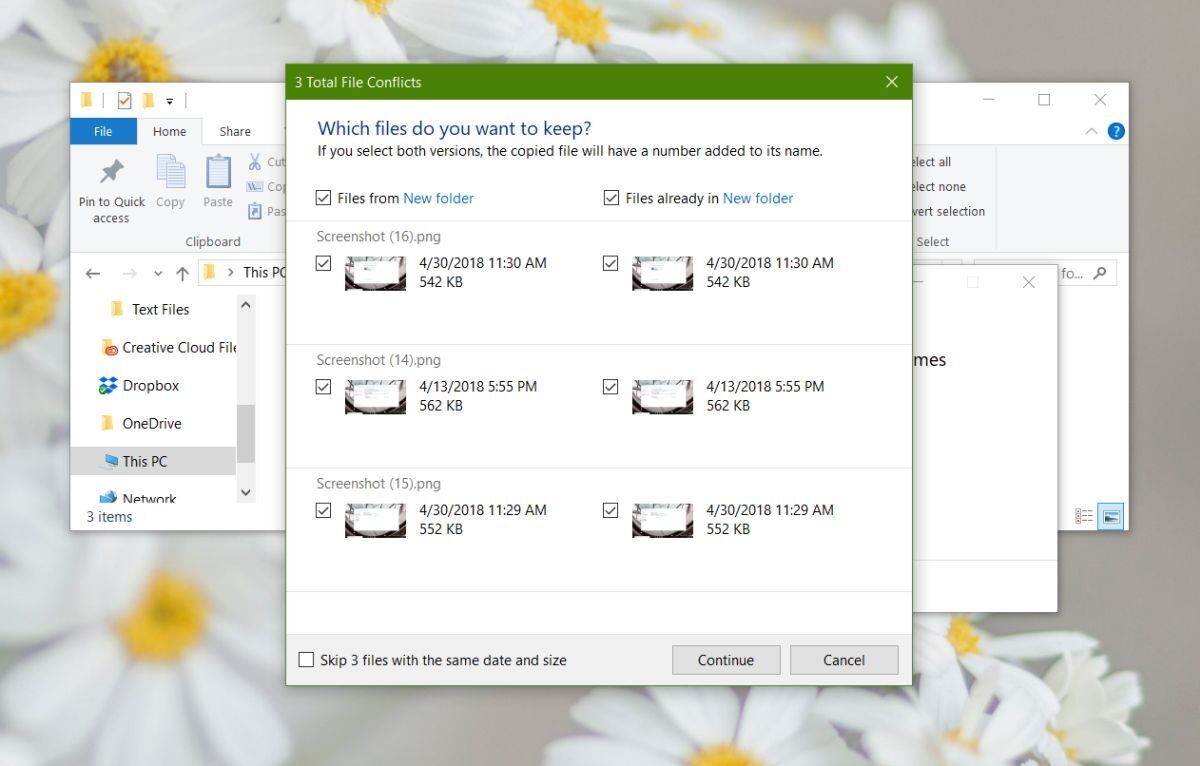
Task: Uncheck Files from New folder
Action: coord(323,197)
